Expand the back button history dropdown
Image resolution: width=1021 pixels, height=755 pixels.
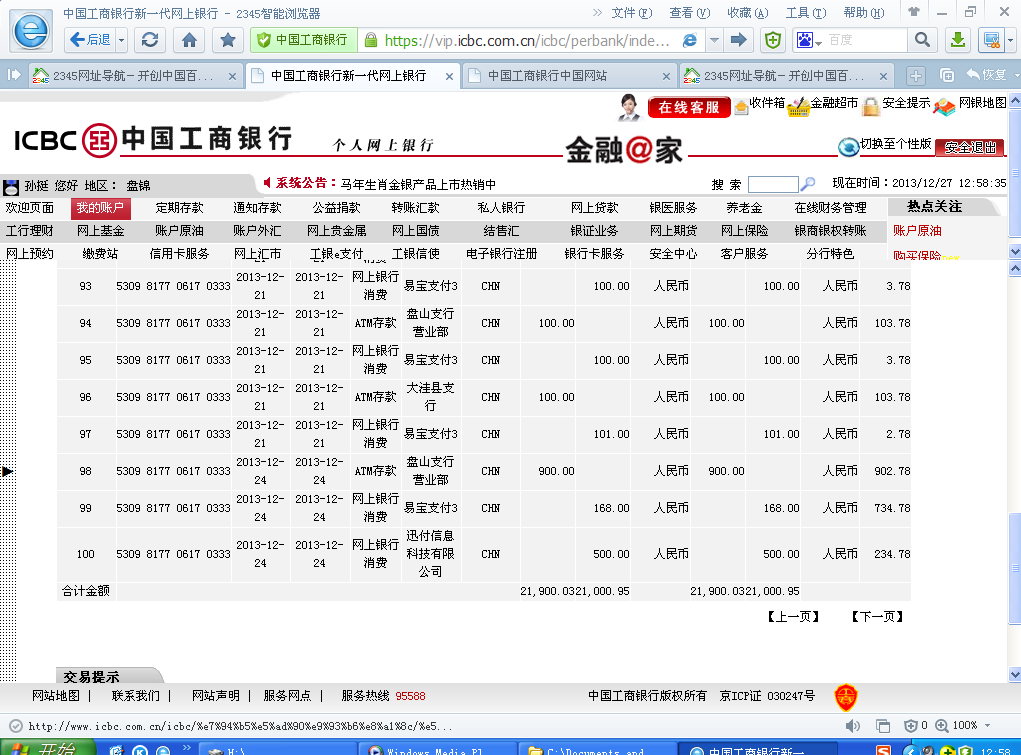122,40
